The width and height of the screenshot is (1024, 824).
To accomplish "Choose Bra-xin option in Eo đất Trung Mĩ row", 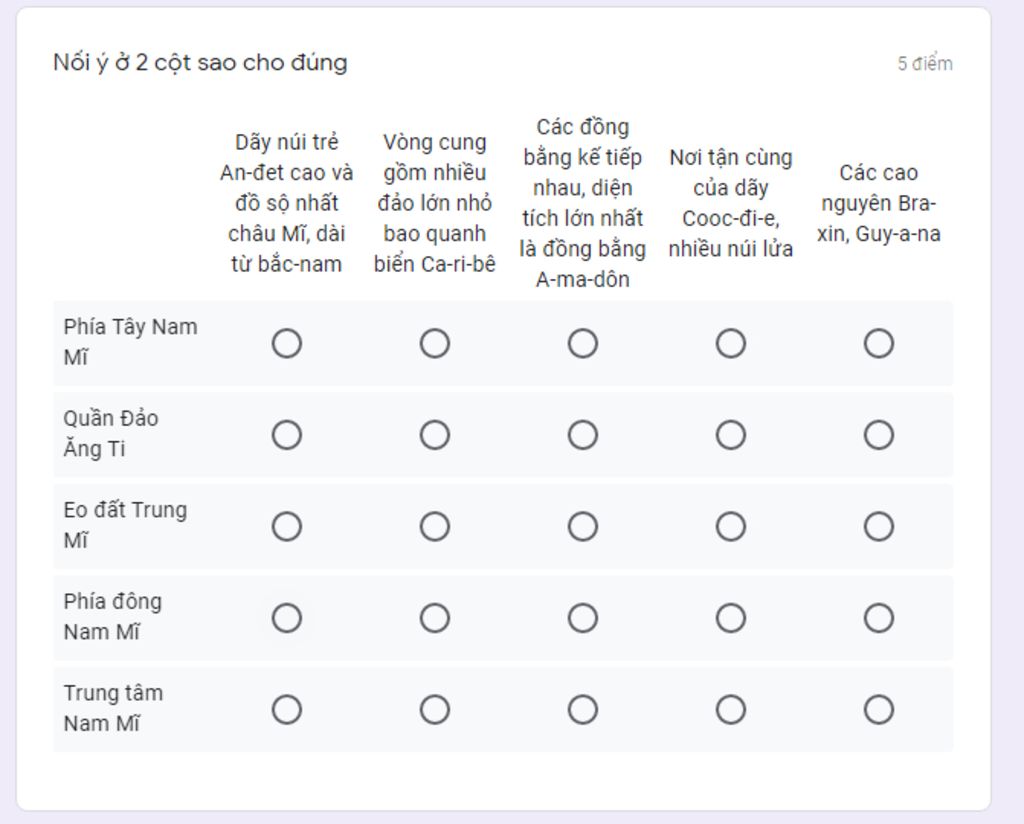I will [x=879, y=526].
